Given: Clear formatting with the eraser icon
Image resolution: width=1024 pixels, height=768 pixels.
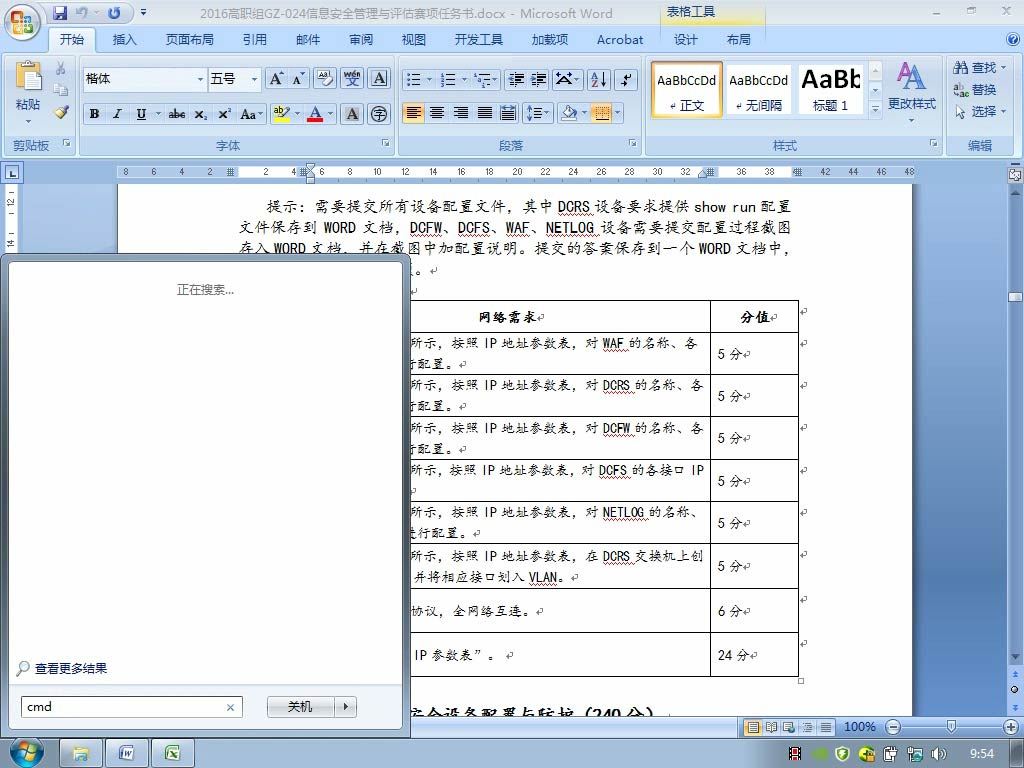Looking at the screenshot, I should pos(325,79).
